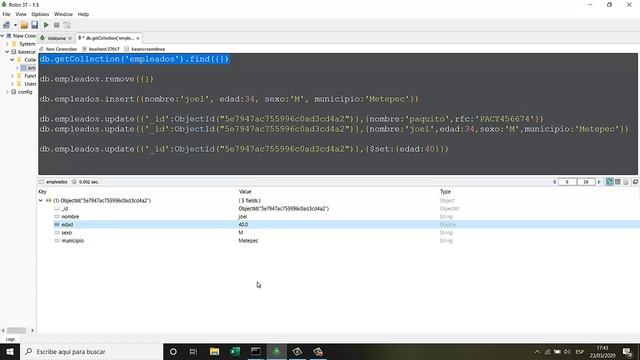
Task: Select the municipio field row
Action: tap(338, 241)
